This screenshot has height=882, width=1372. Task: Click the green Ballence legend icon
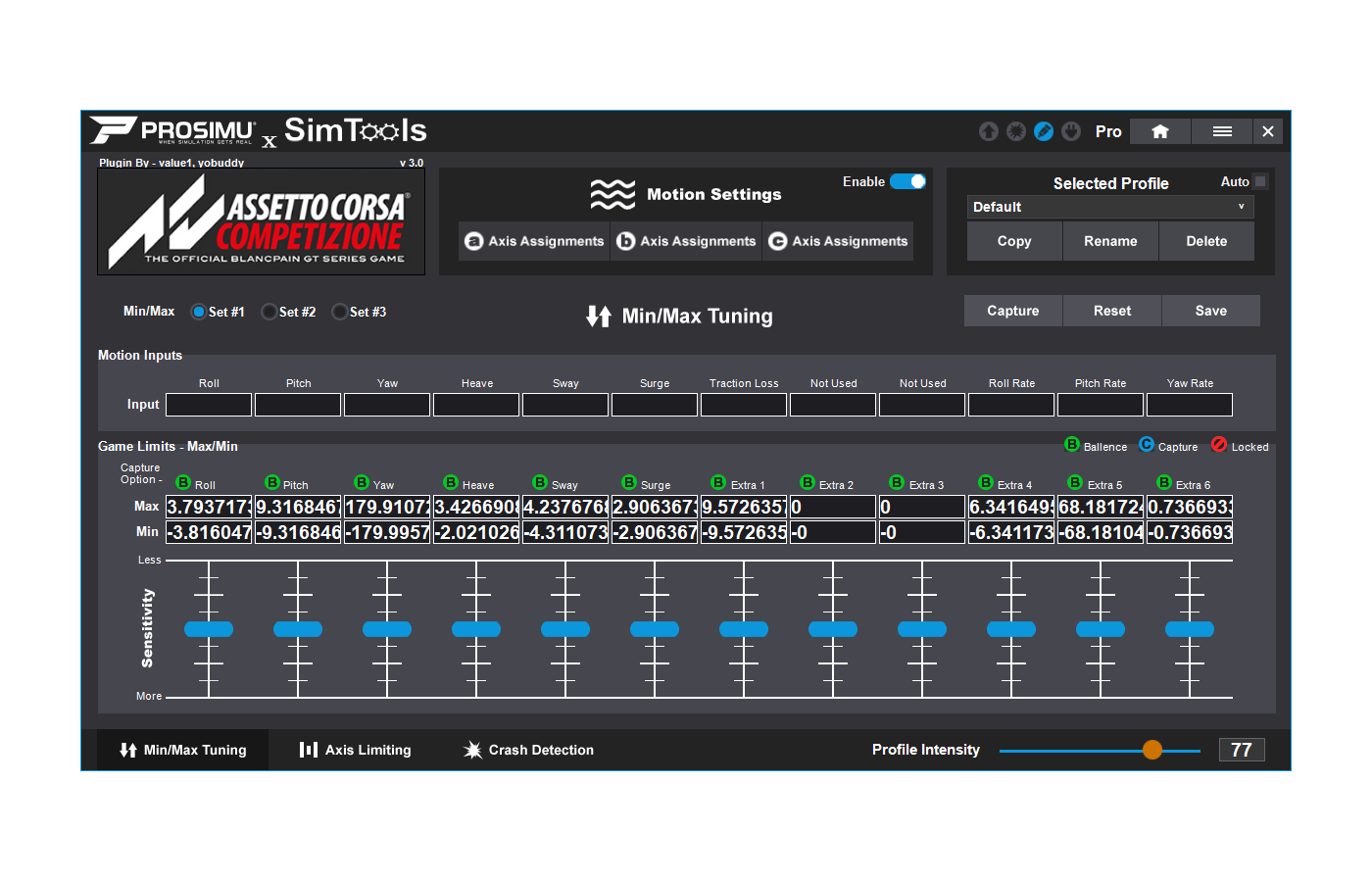1072,445
